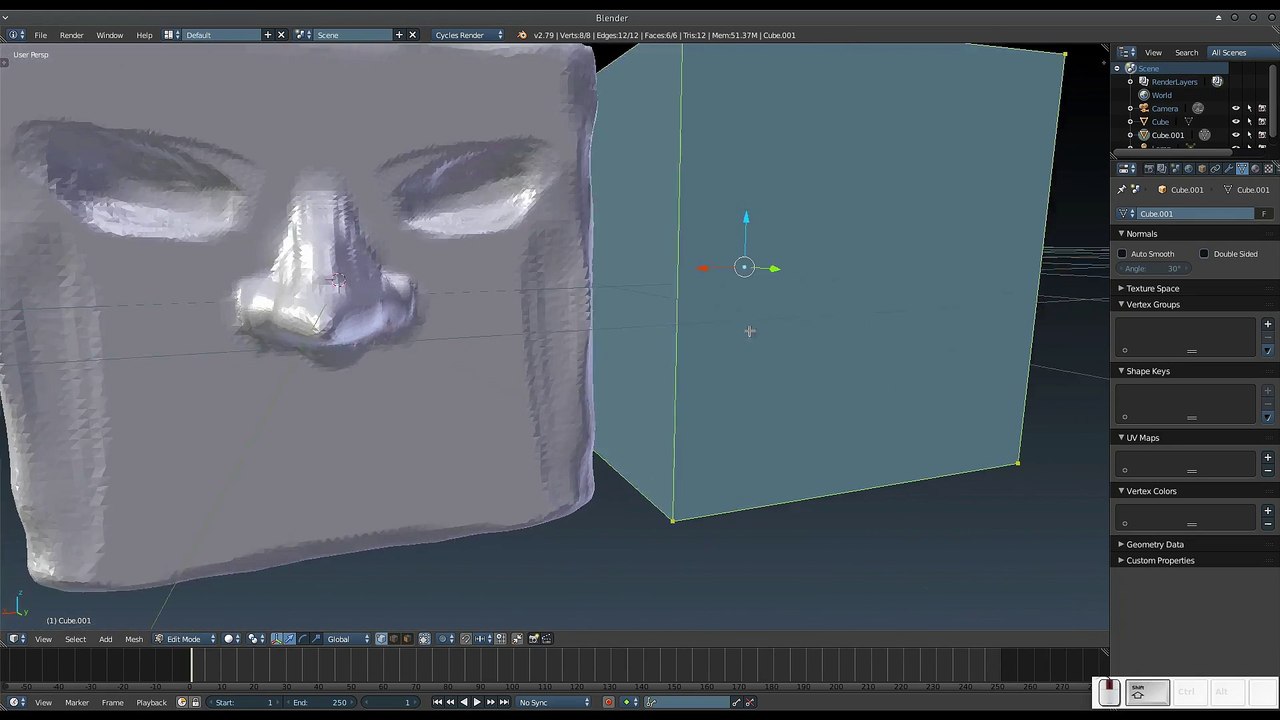1280x720 pixels.
Task: Open the File menu
Action: coord(41,35)
